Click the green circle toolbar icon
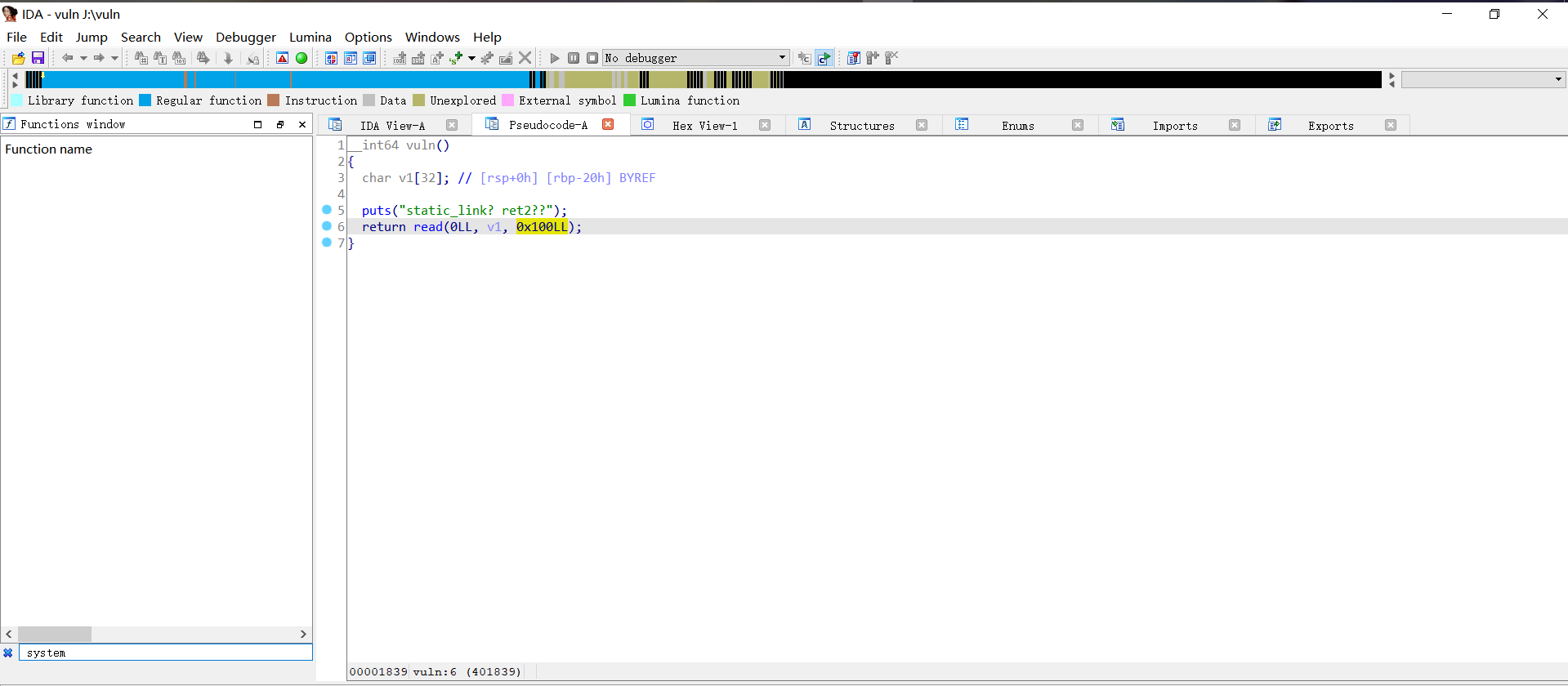Screen dimensions: 1568x686 pyautogui.click(x=302, y=58)
